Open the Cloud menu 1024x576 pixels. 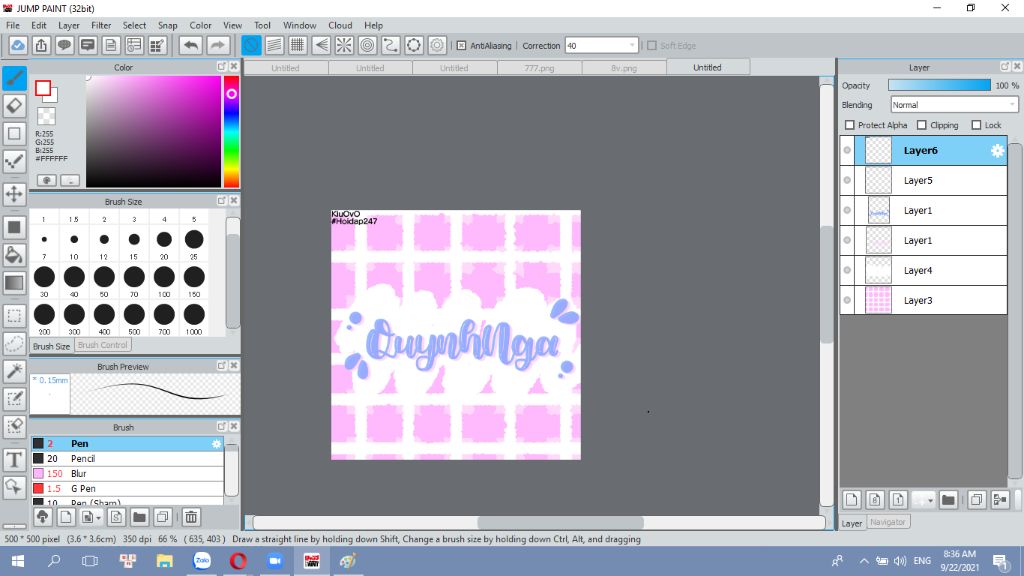pos(340,25)
